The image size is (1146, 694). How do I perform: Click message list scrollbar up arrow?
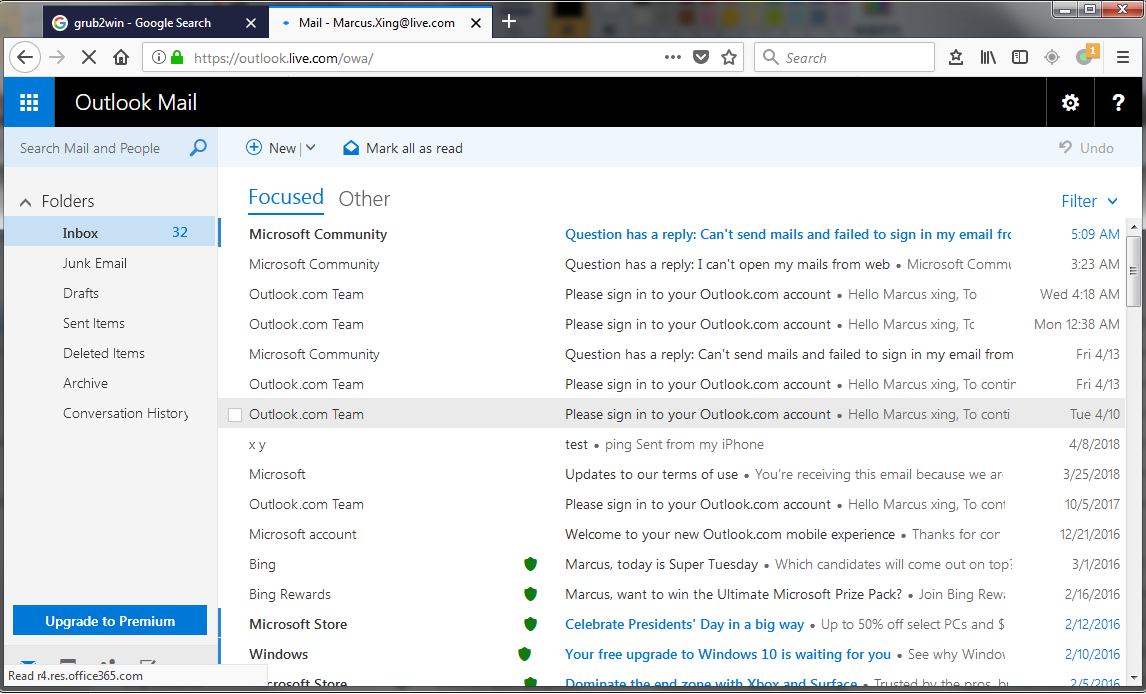click(x=1134, y=226)
